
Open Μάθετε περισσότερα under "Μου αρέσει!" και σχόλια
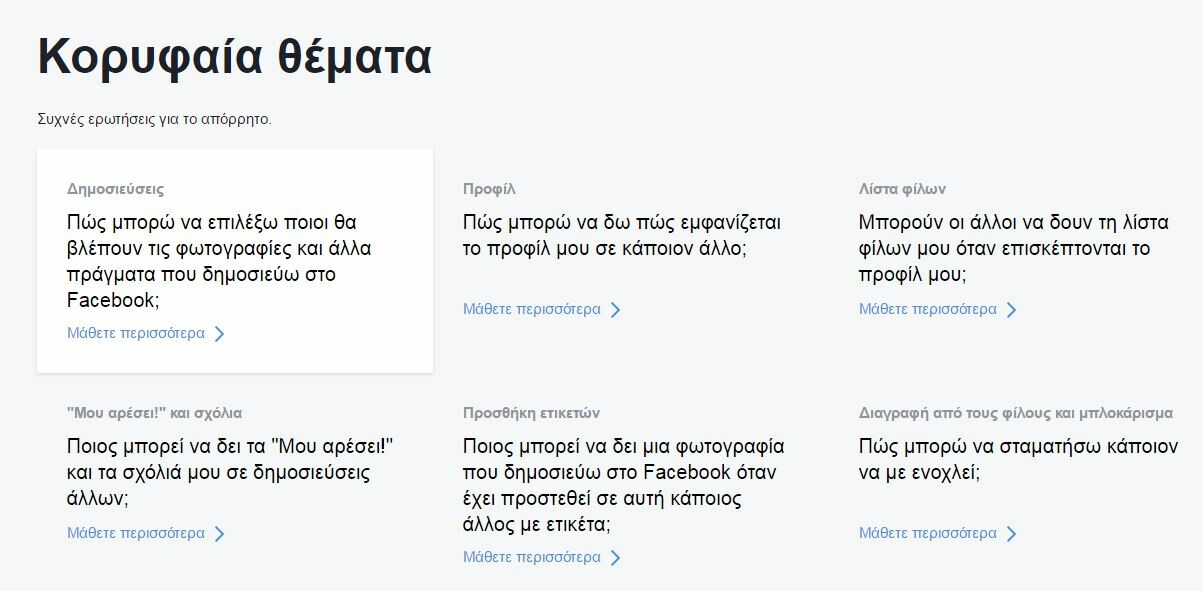[x=136, y=533]
